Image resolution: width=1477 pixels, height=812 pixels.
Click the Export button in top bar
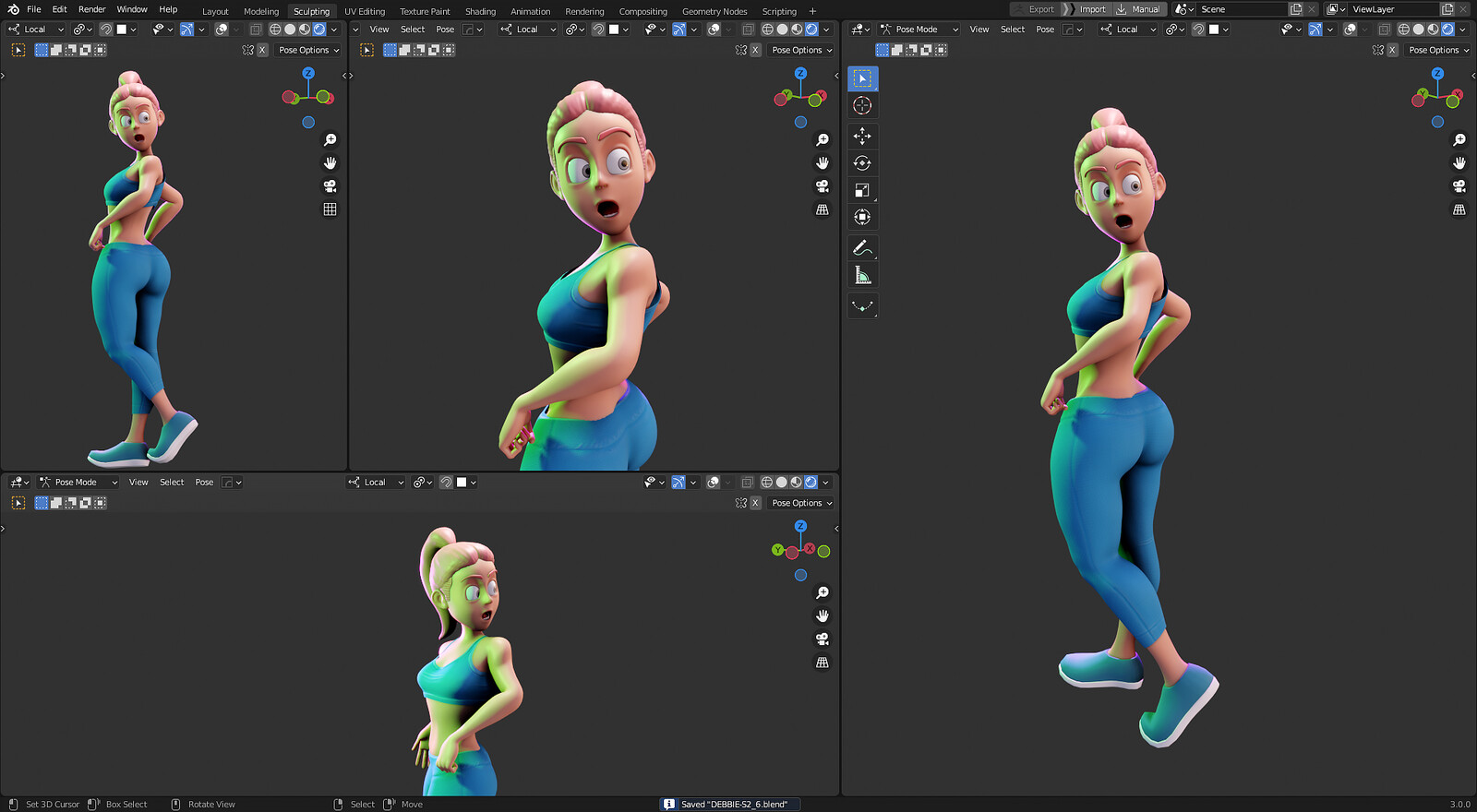[x=1035, y=9]
